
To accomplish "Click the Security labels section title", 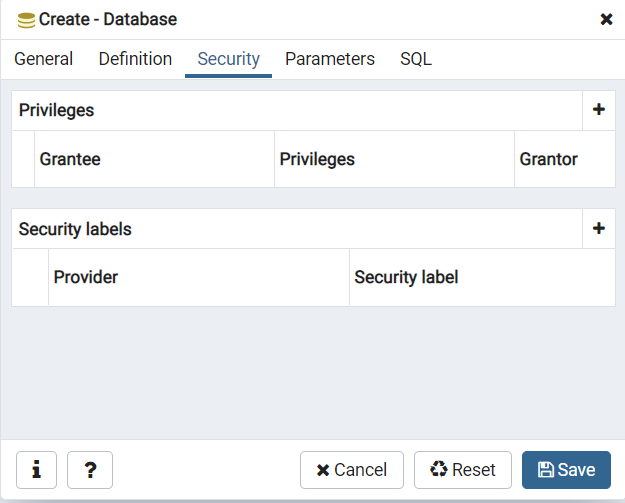I will (x=75, y=229).
